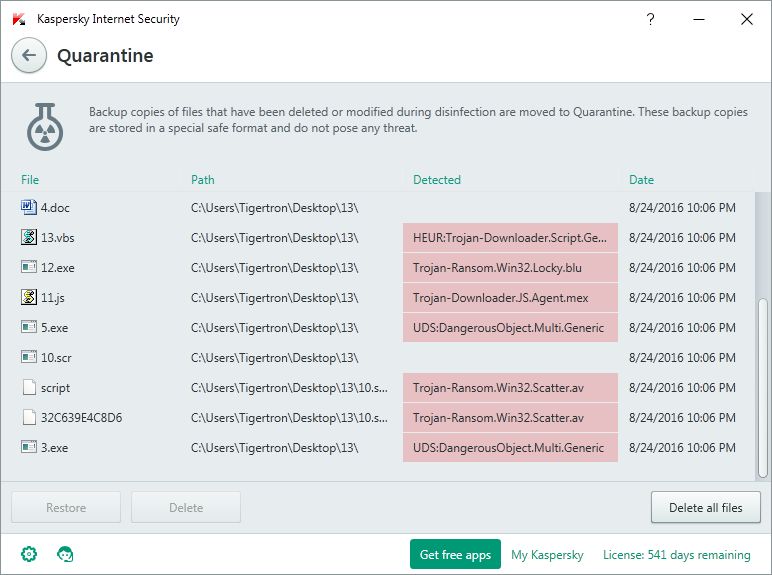The width and height of the screenshot is (772, 575).
Task: Click the exe icon beside 3.exe
Action: click(x=29, y=447)
